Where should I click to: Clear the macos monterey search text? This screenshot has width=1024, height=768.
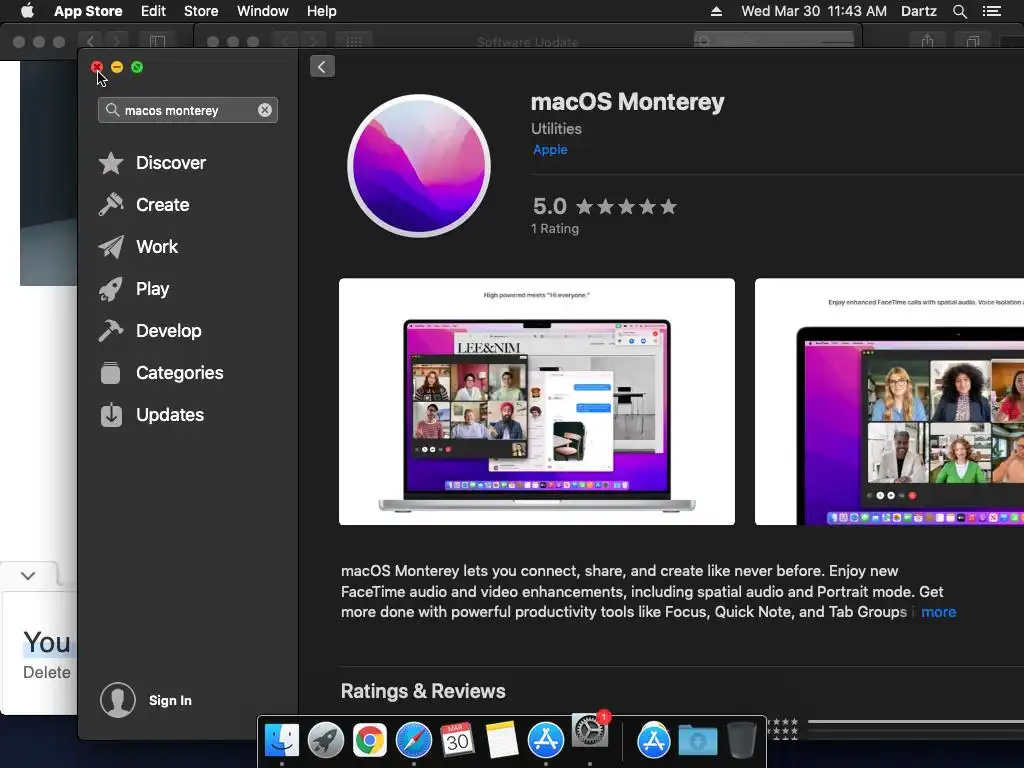pos(264,110)
